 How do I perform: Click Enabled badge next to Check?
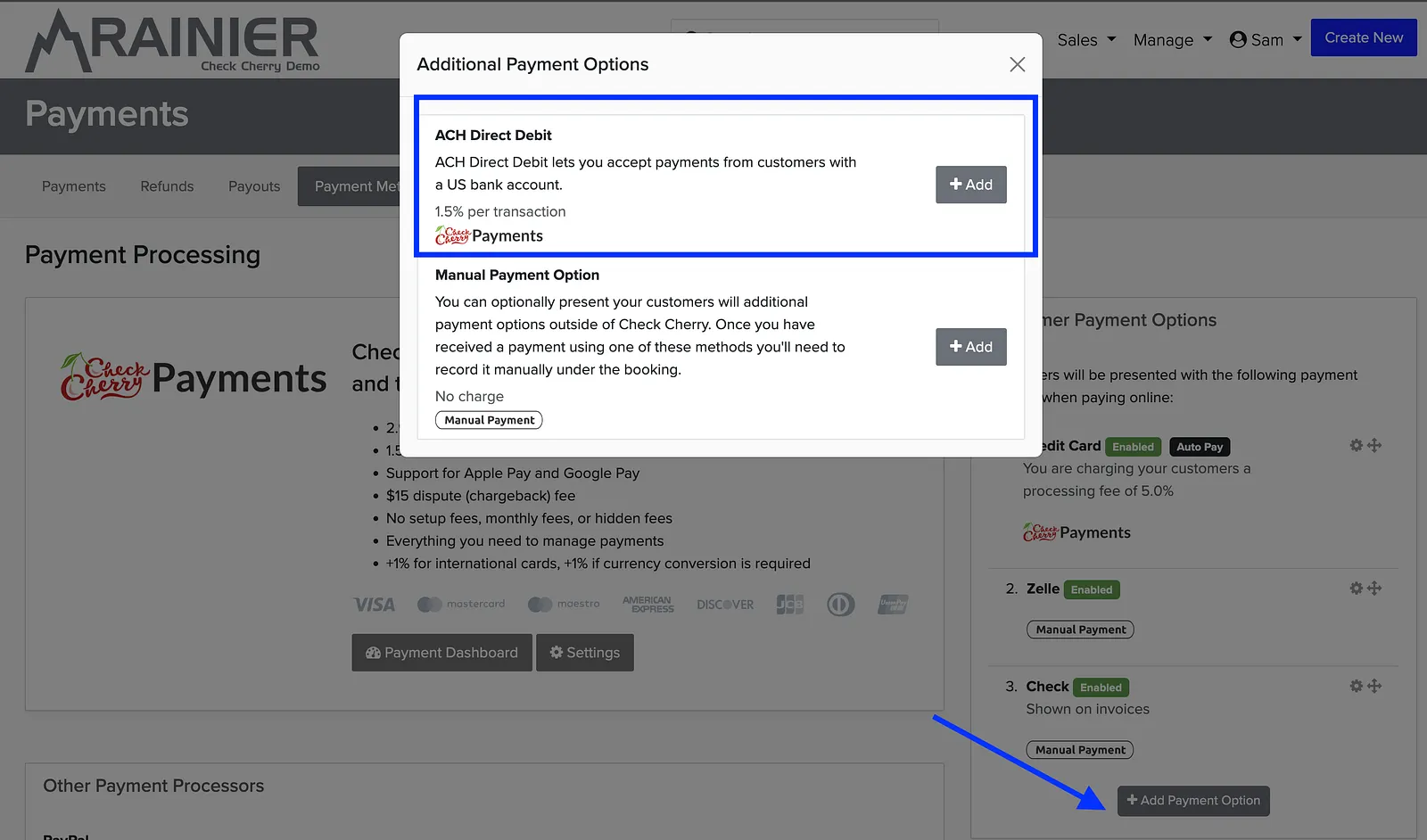coord(1101,688)
